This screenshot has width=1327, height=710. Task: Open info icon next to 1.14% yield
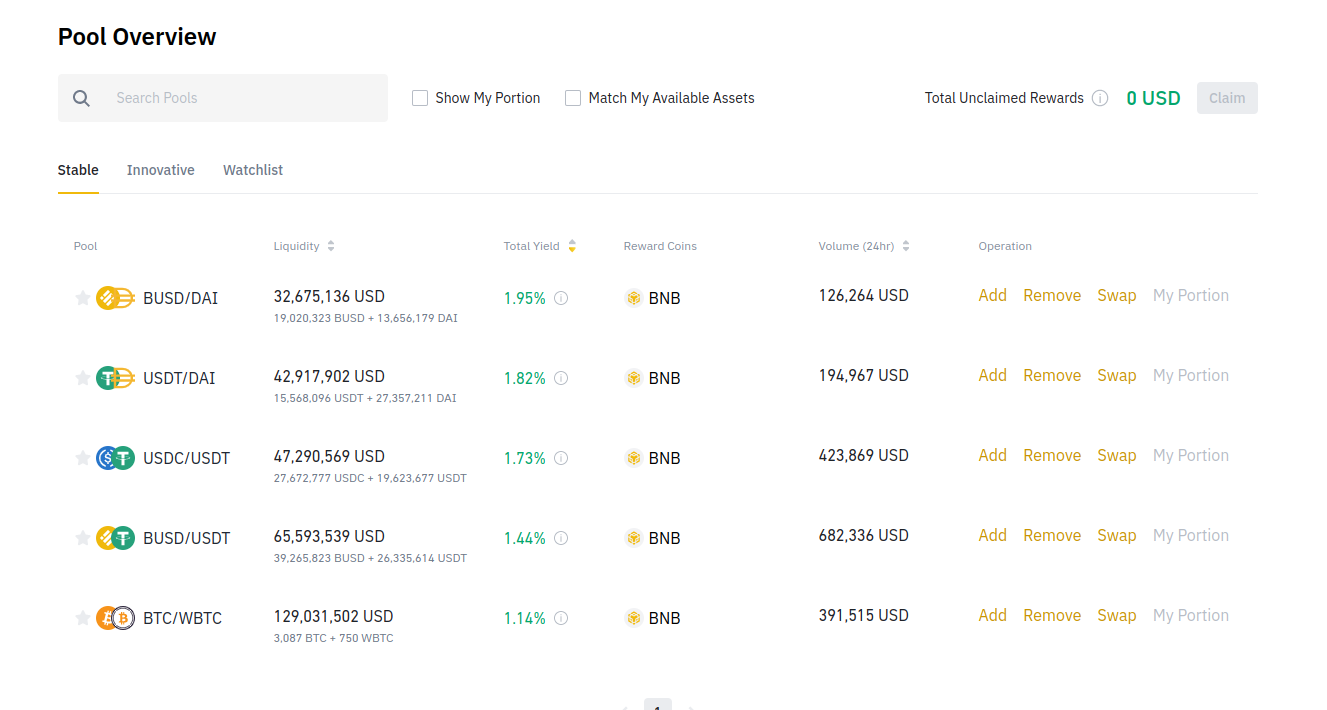tap(561, 618)
